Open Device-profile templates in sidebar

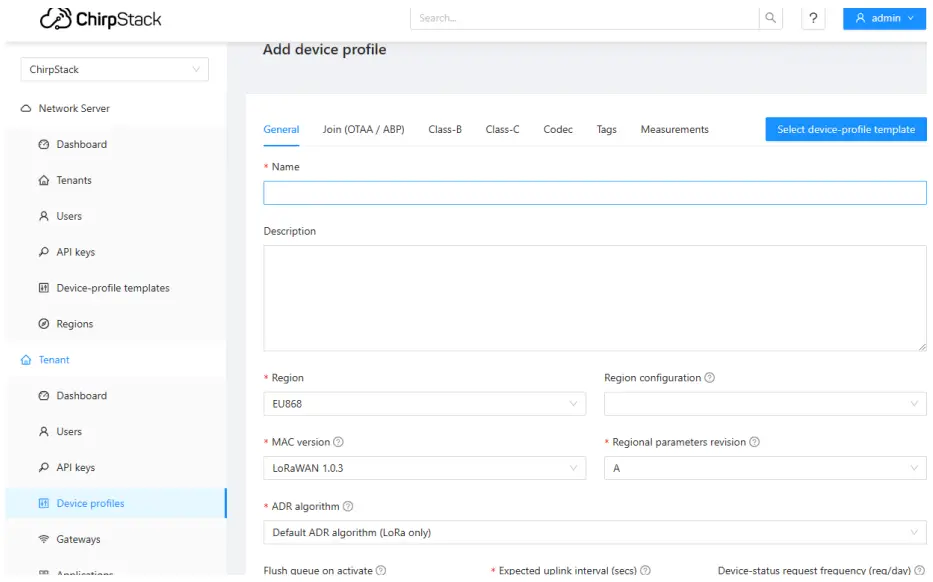click(x=112, y=288)
